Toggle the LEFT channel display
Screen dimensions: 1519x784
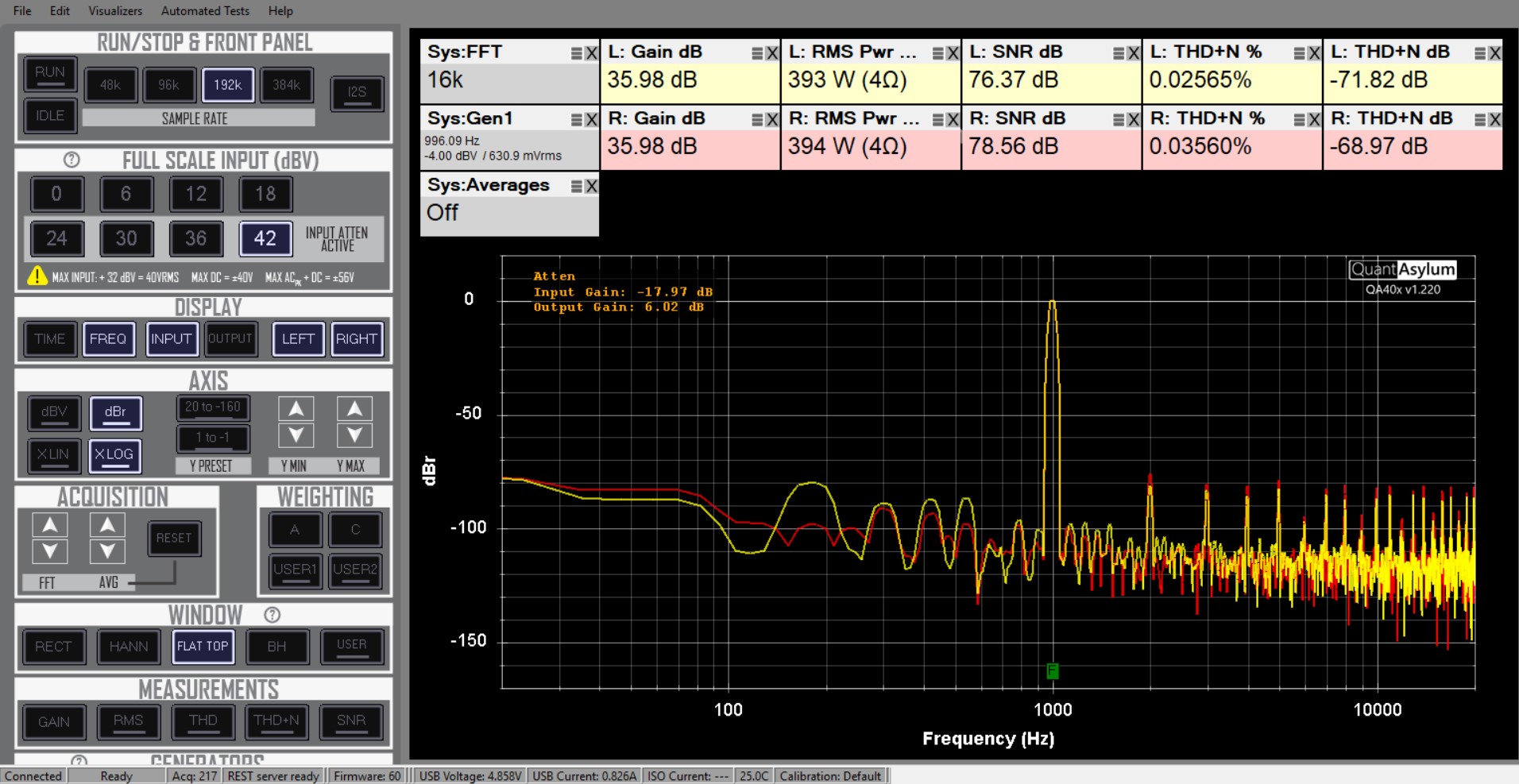[x=298, y=339]
